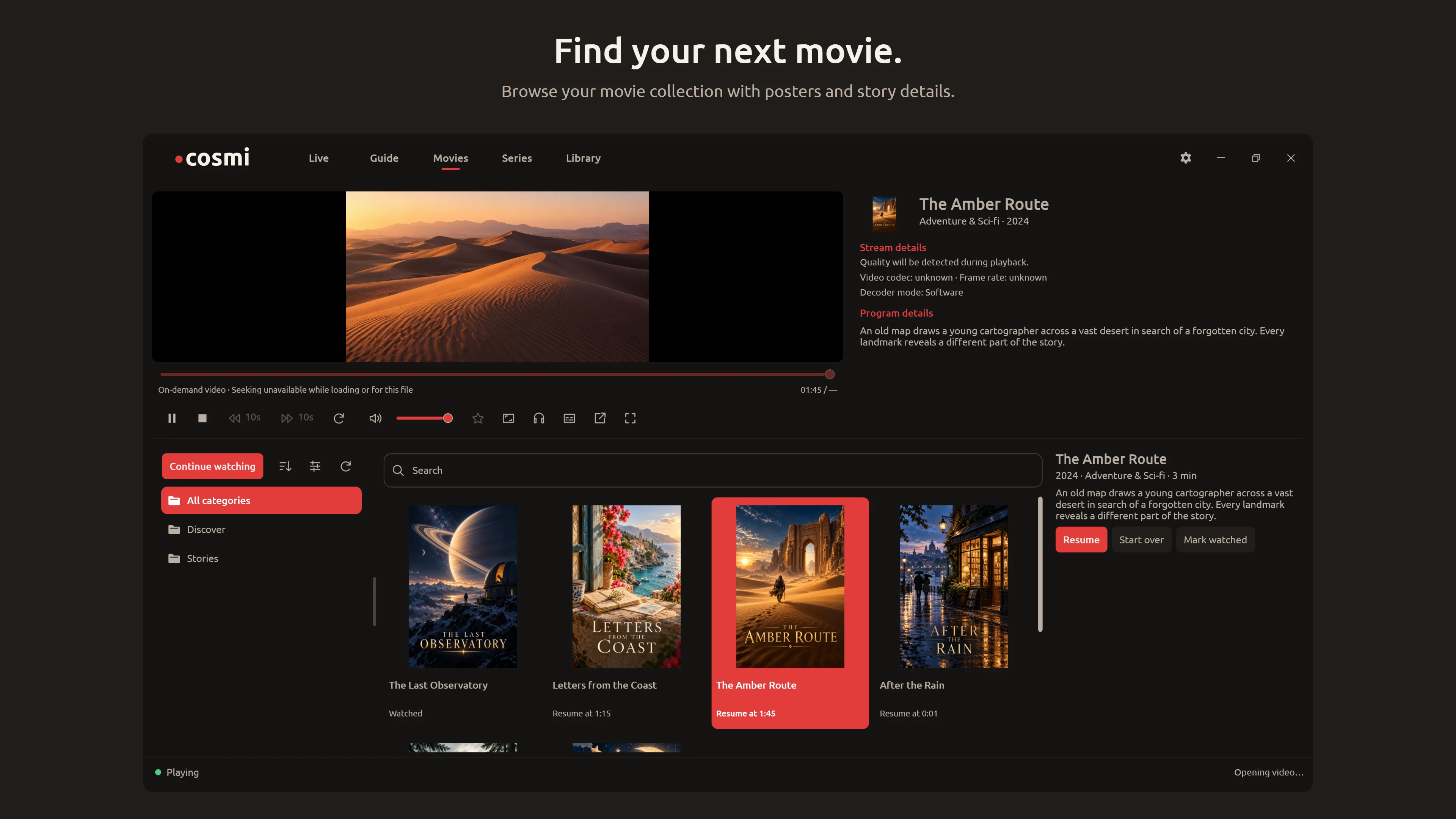The image size is (1456, 819).
Task: Click the movie grid scrollbar
Action: (x=1040, y=564)
